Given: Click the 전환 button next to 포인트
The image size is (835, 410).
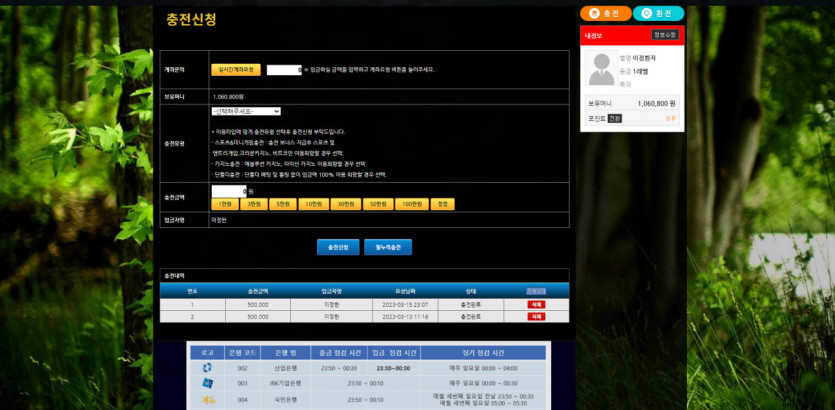Looking at the screenshot, I should click(615, 118).
